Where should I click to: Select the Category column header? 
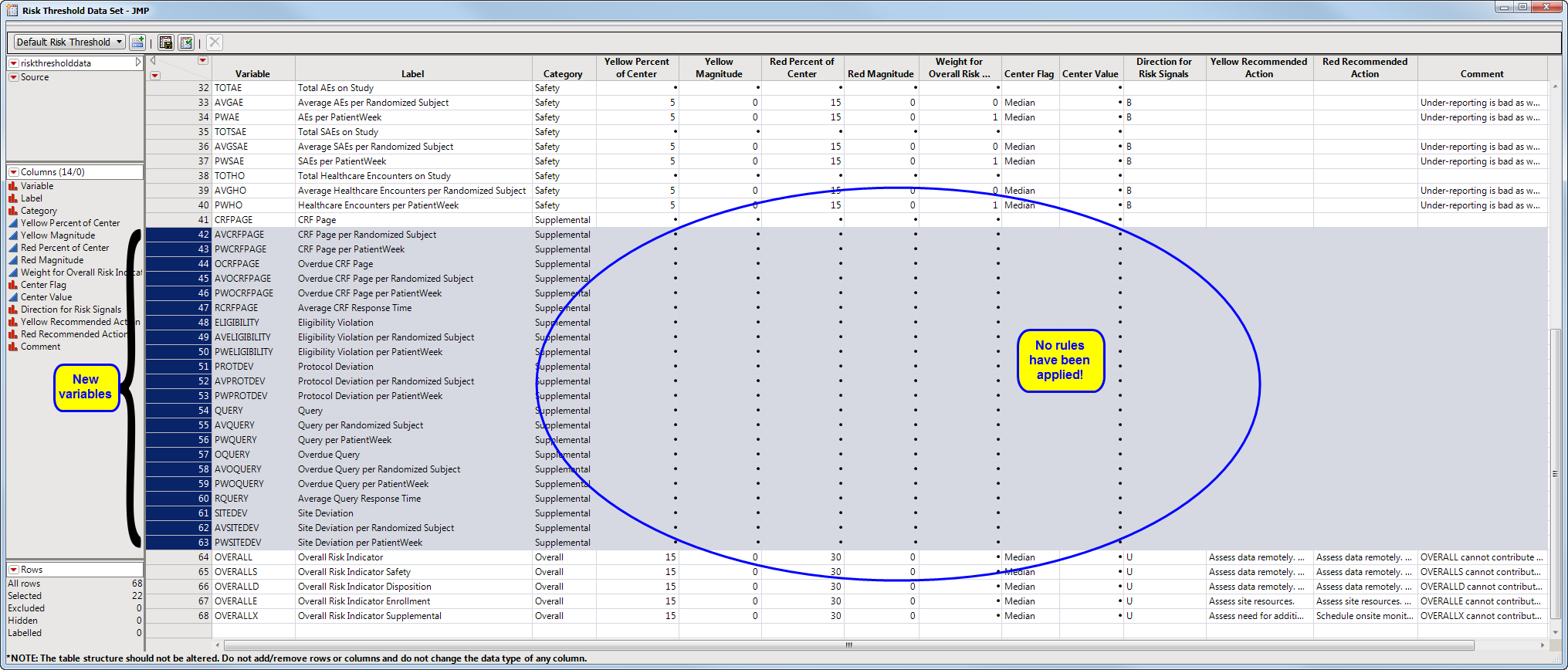point(563,74)
